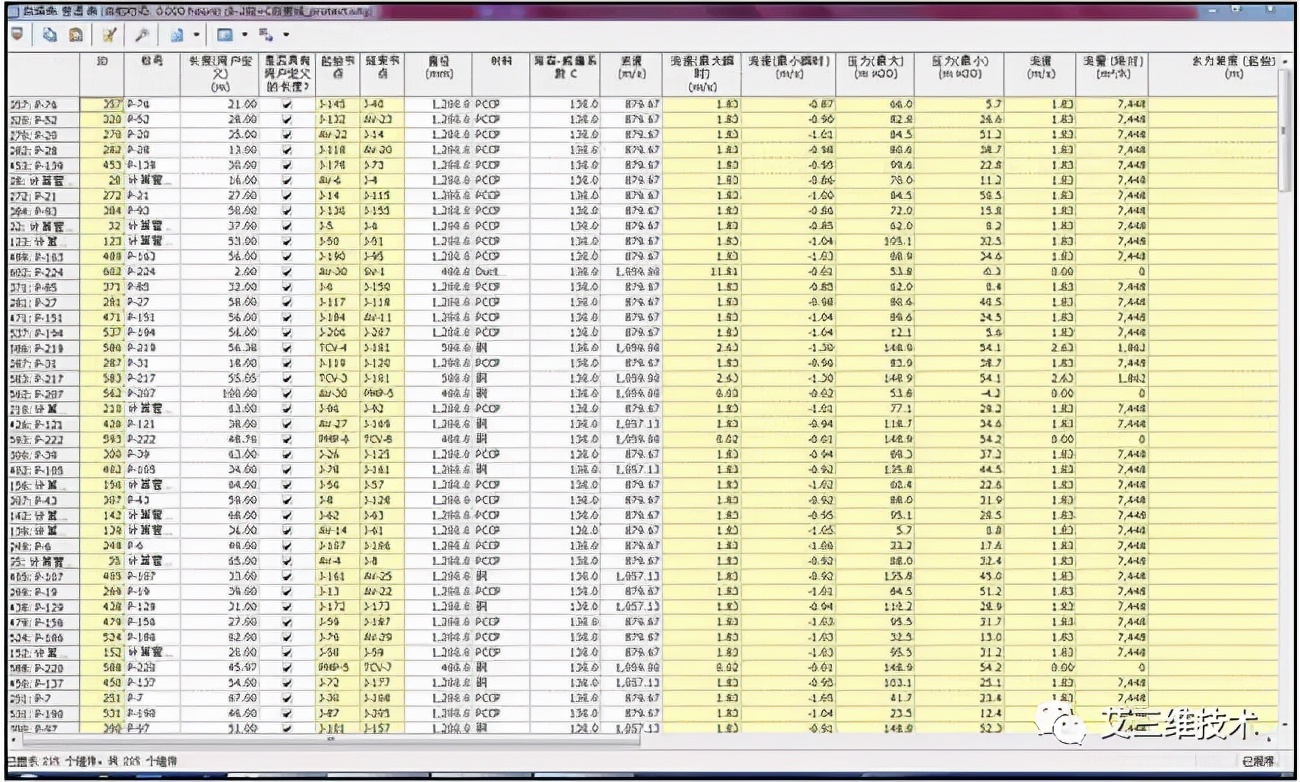Open the dropdown arrow beside the report icon

[195, 35]
